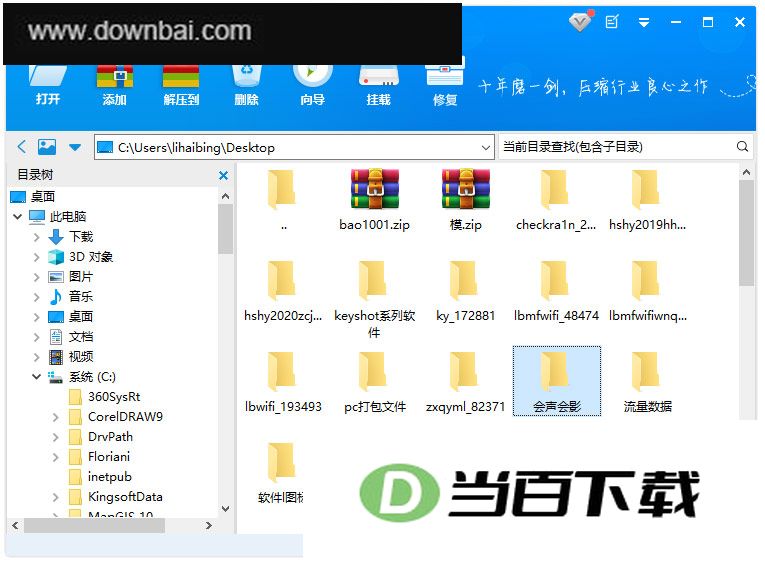765x564 pixels.
Task: Collapse the 系统 (C:) tree node
Action: coord(37,377)
